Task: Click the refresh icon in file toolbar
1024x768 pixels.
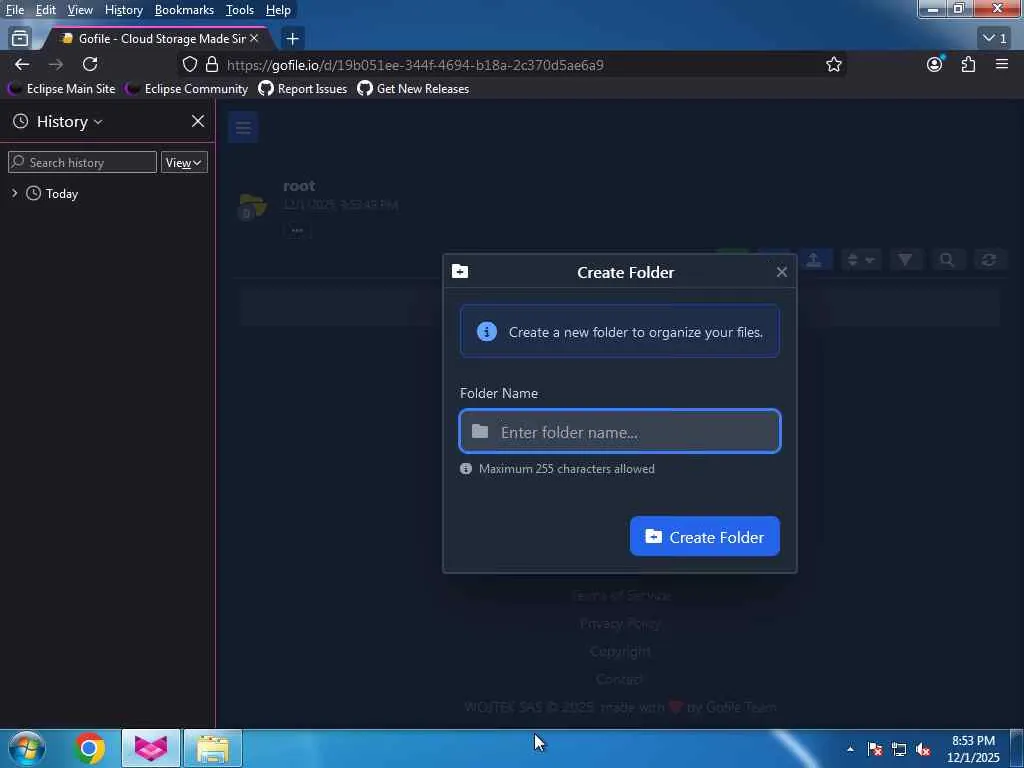Action: 989,260
